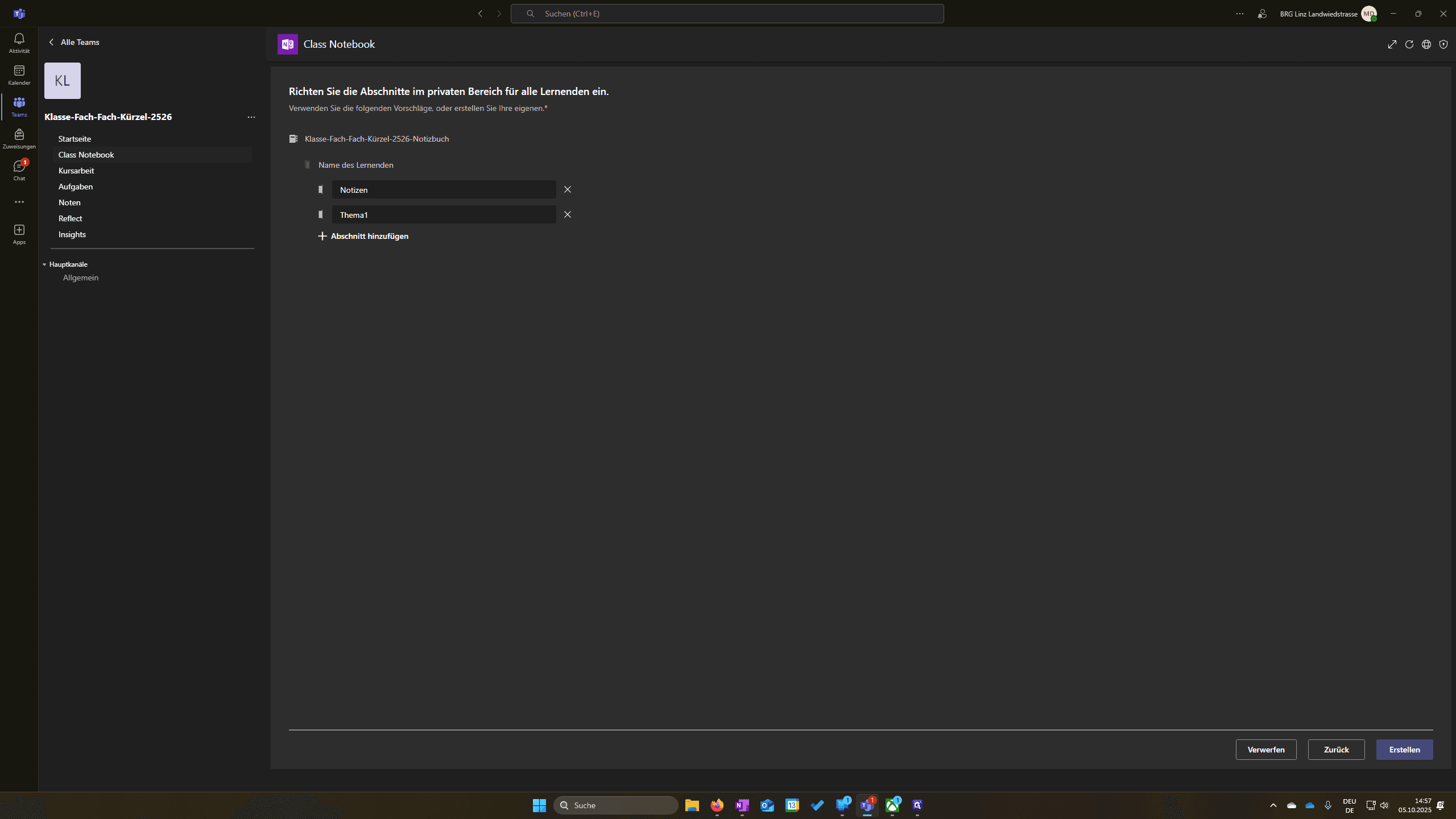
Task: Open the Allgemein channel
Action: 81,278
